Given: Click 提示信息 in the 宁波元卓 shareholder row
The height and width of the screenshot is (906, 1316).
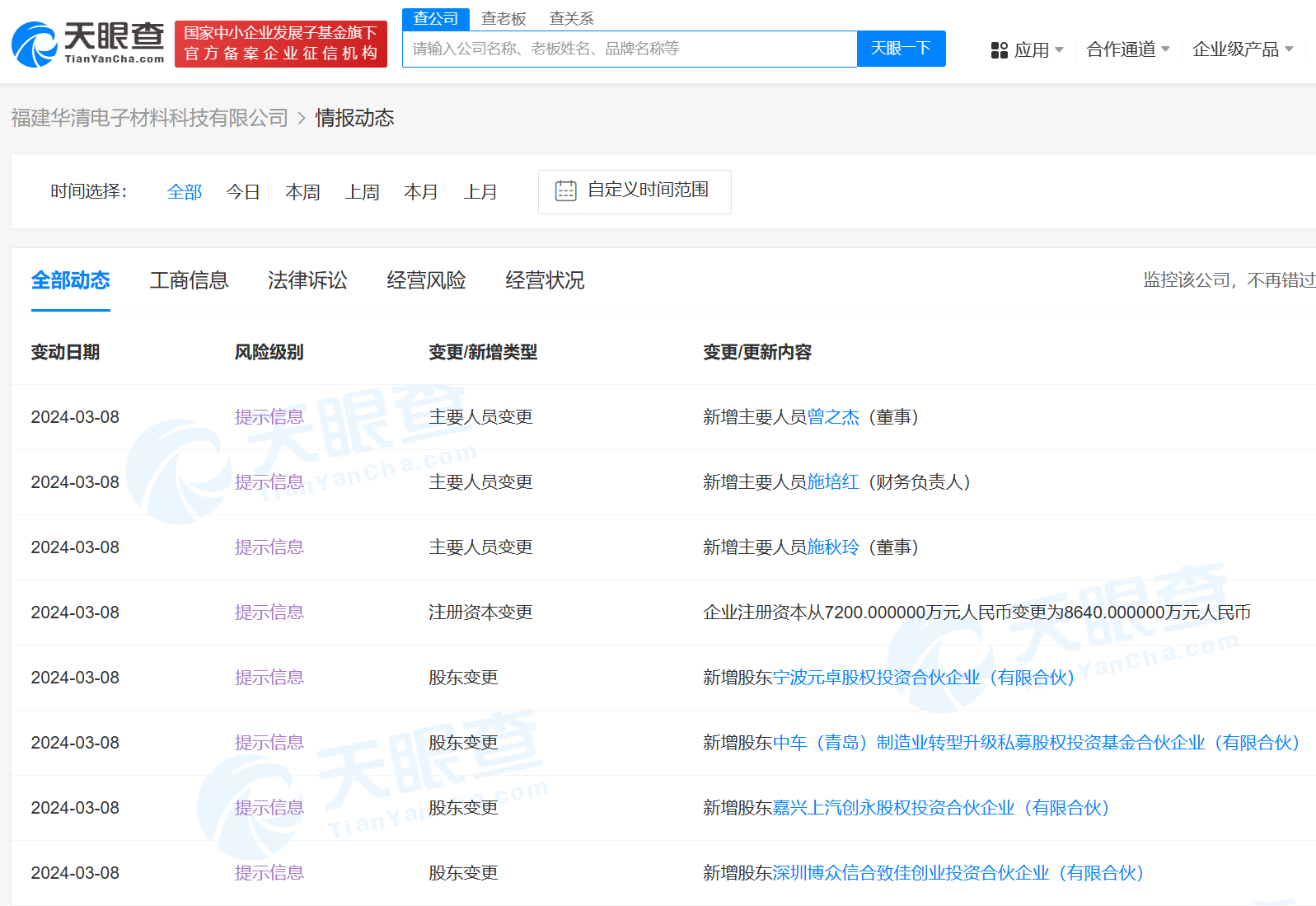Looking at the screenshot, I should point(269,678).
